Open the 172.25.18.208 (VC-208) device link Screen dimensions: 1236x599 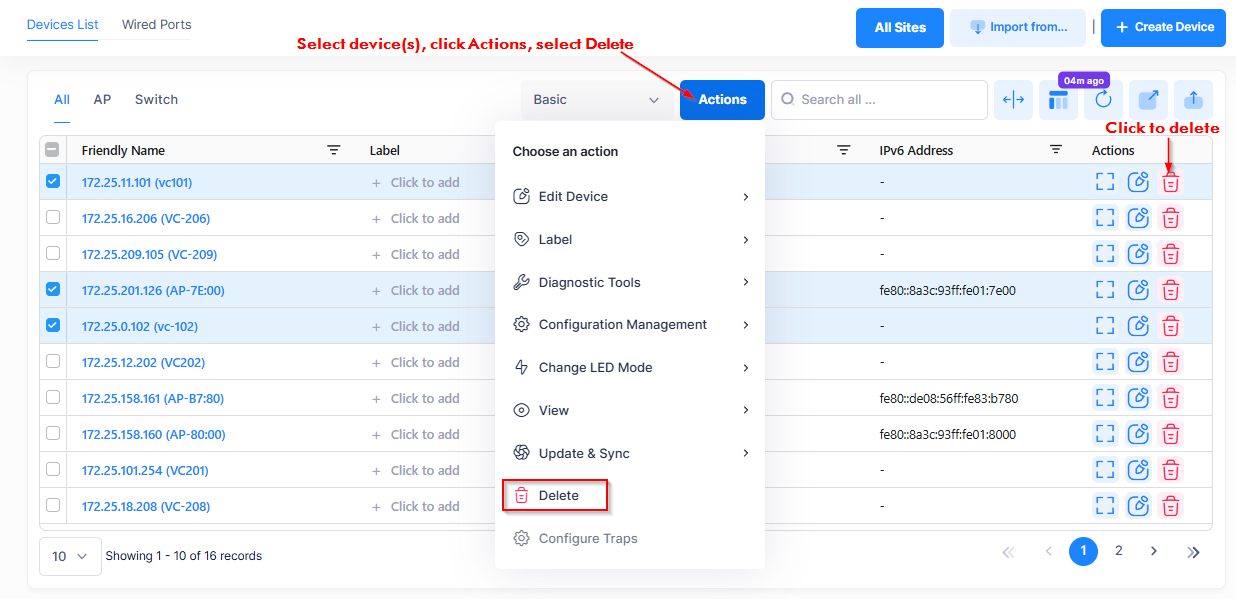[146, 506]
